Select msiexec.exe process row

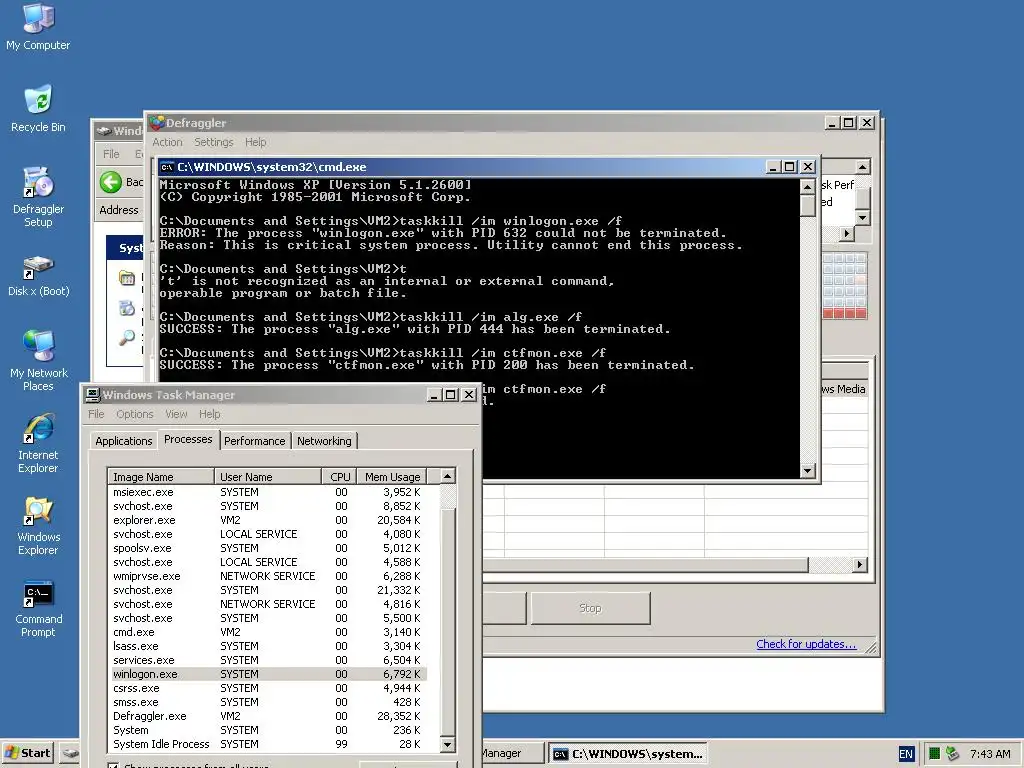[268, 492]
